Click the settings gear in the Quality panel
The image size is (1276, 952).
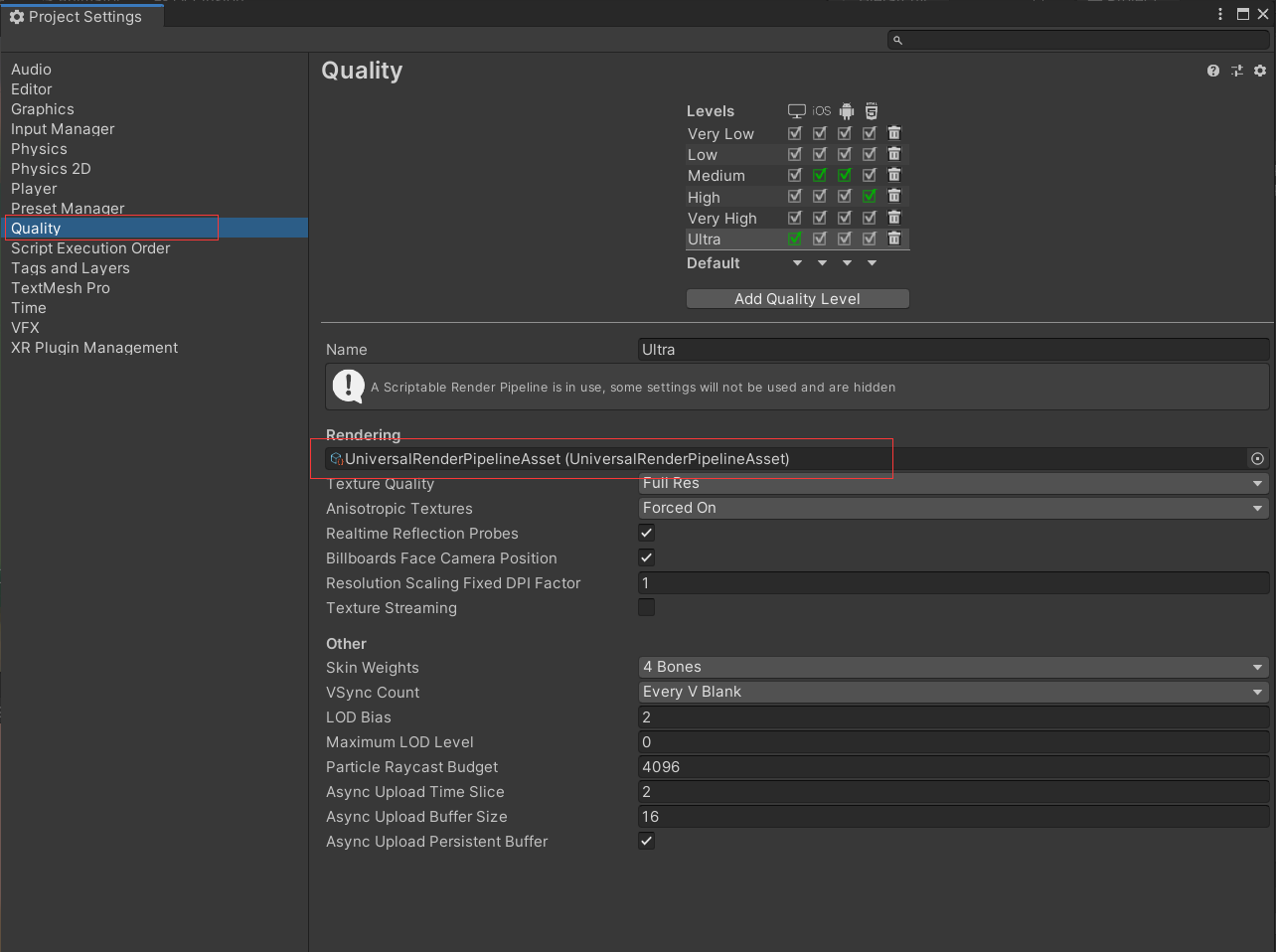1260,71
